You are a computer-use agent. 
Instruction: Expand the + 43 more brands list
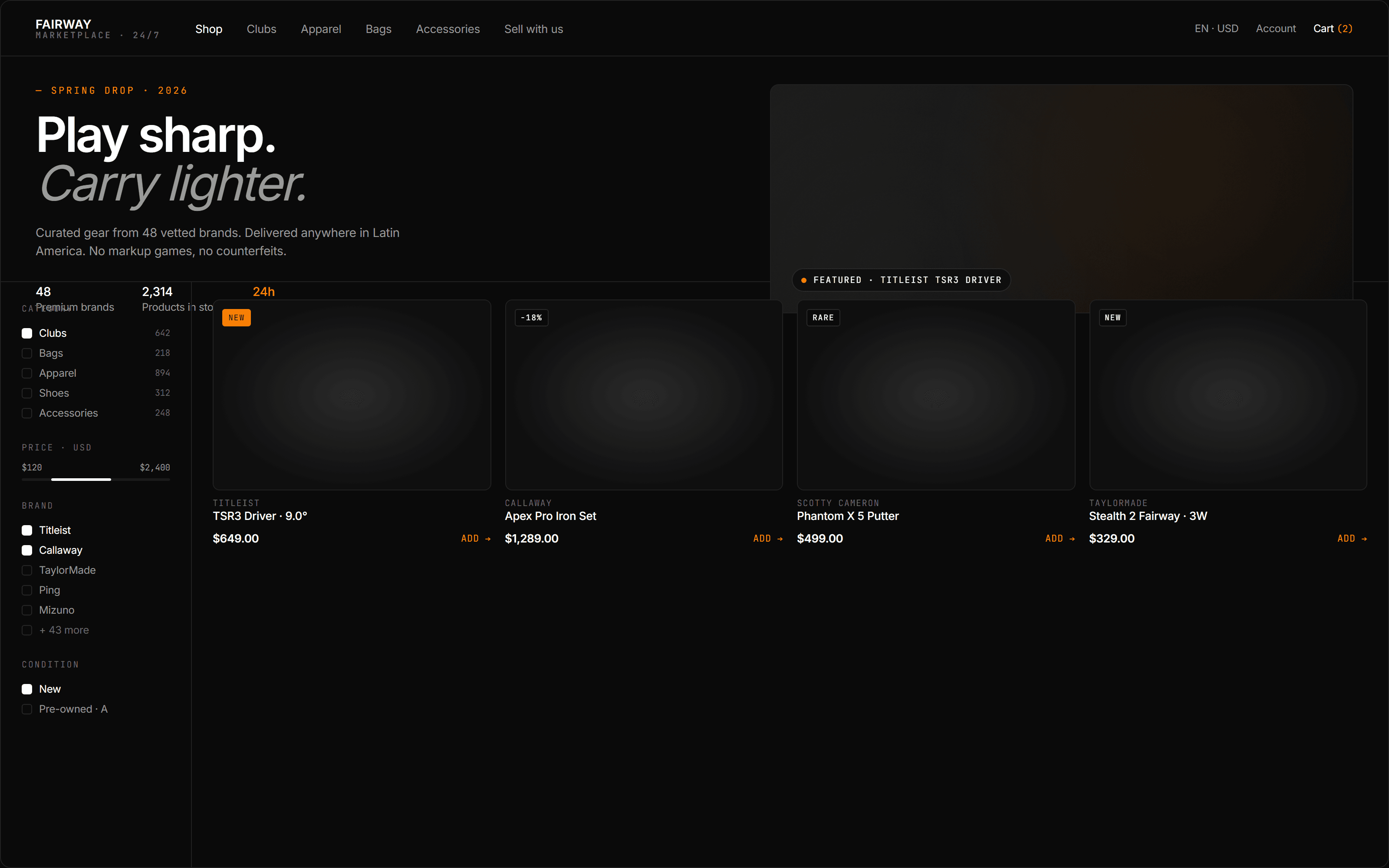click(x=64, y=630)
